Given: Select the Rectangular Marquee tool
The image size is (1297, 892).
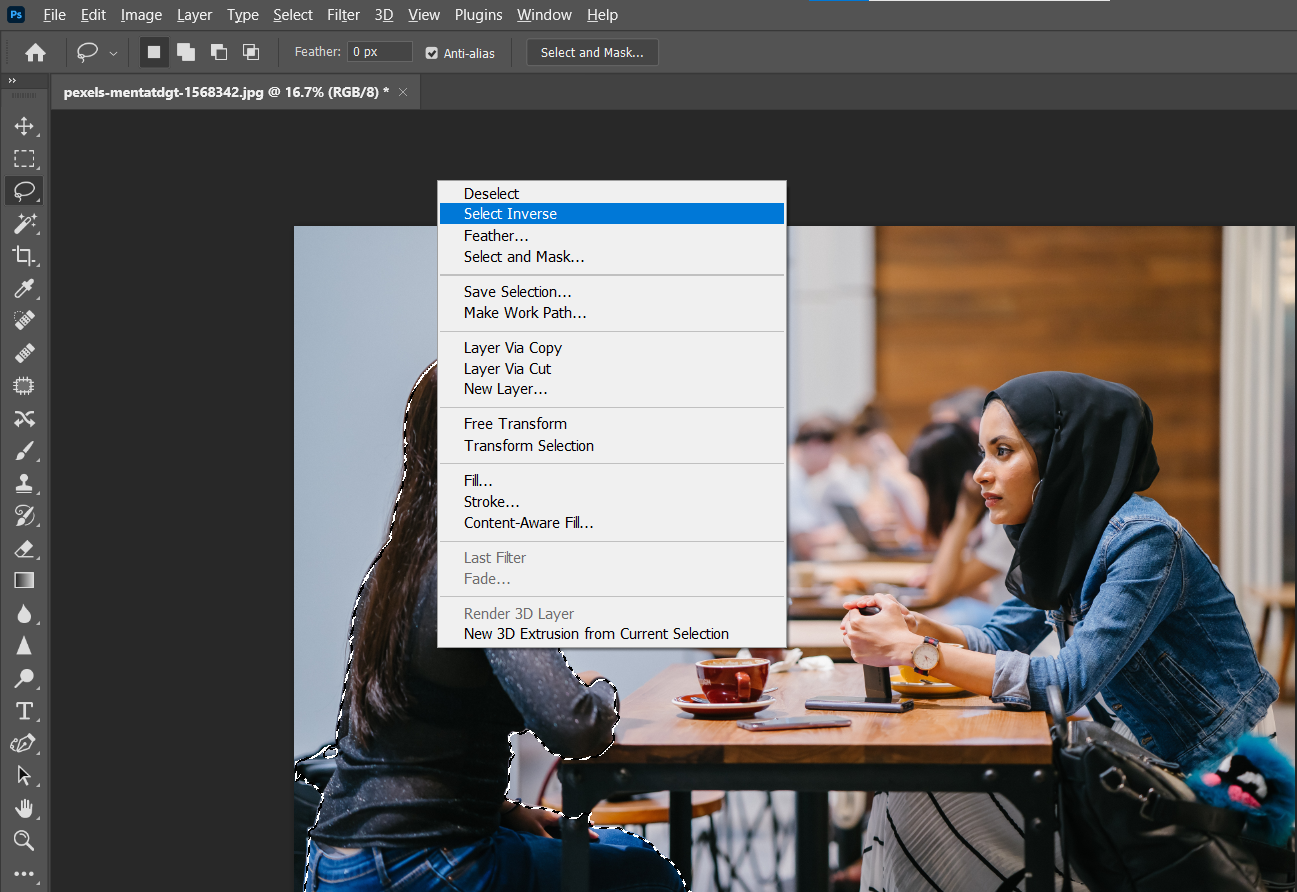Looking at the screenshot, I should click(24, 158).
